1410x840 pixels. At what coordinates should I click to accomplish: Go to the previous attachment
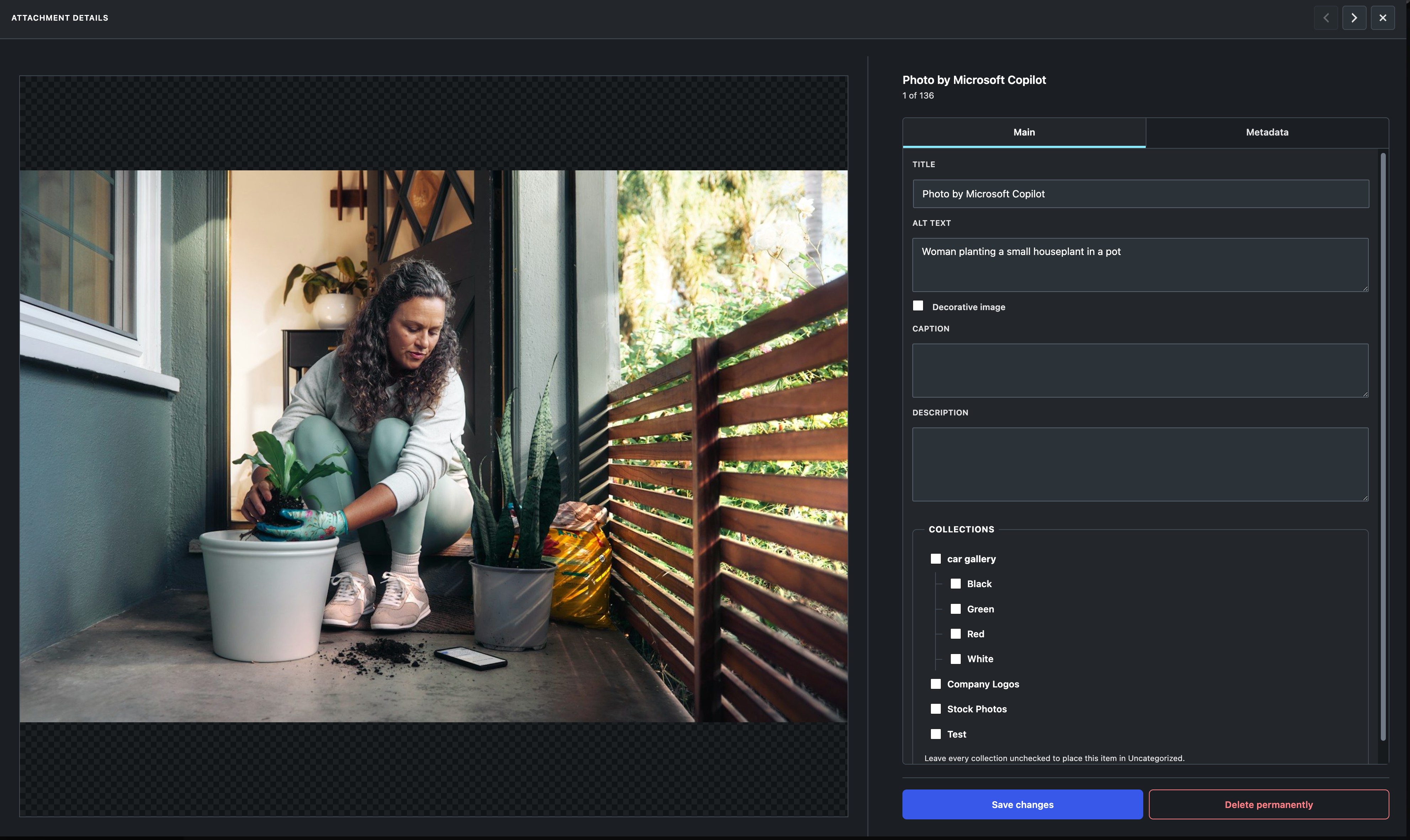point(1326,18)
